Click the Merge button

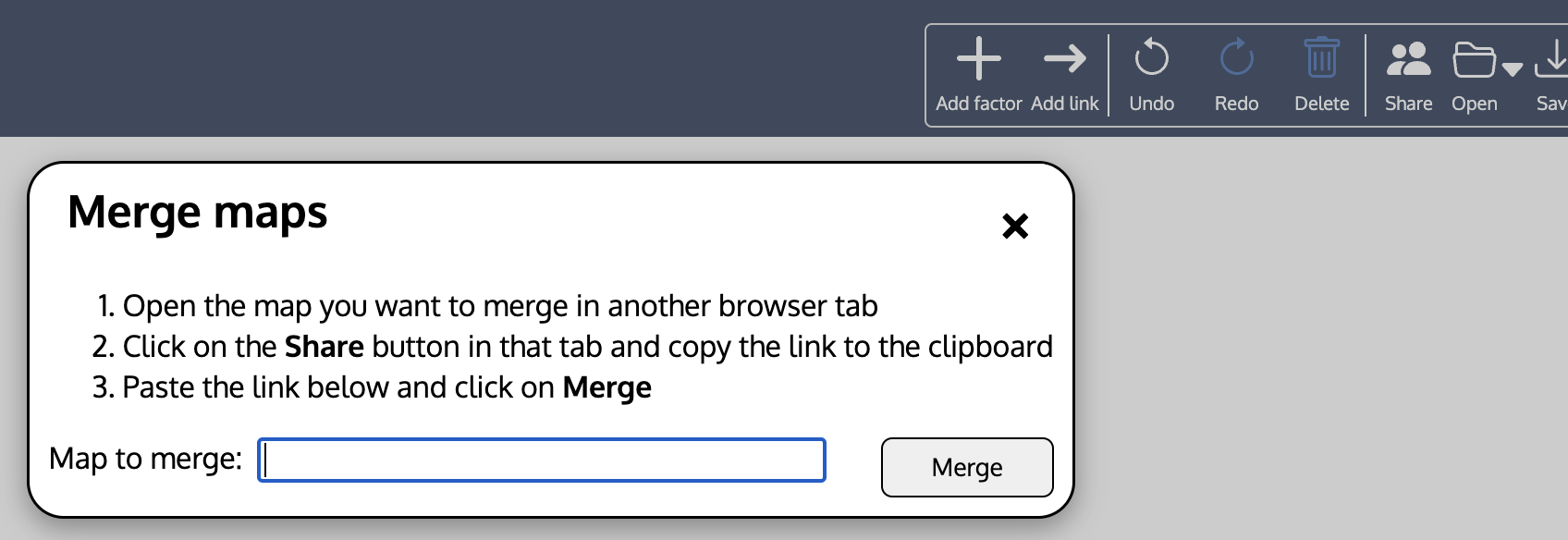click(x=967, y=467)
